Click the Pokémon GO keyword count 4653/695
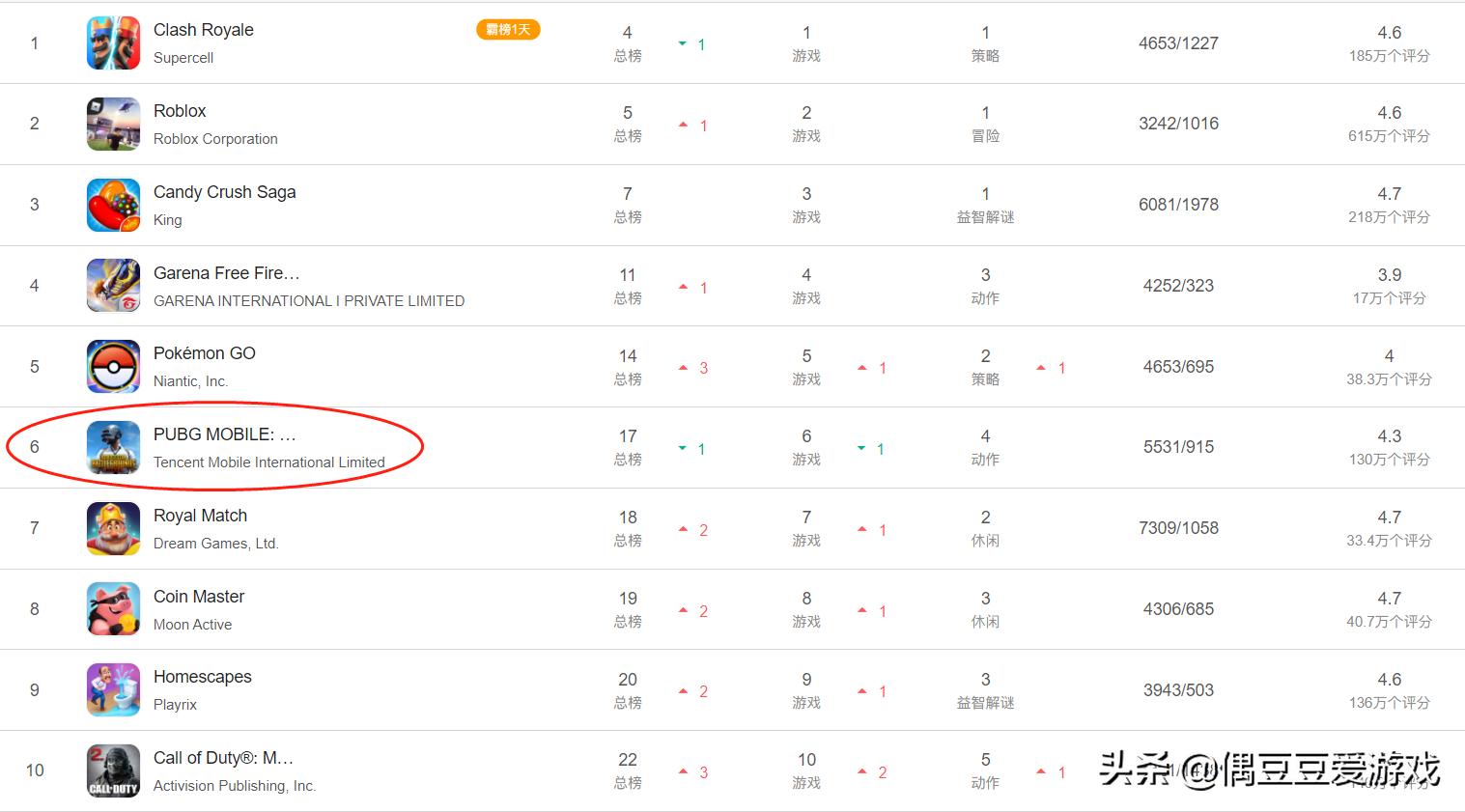1465x812 pixels. (x=1178, y=367)
